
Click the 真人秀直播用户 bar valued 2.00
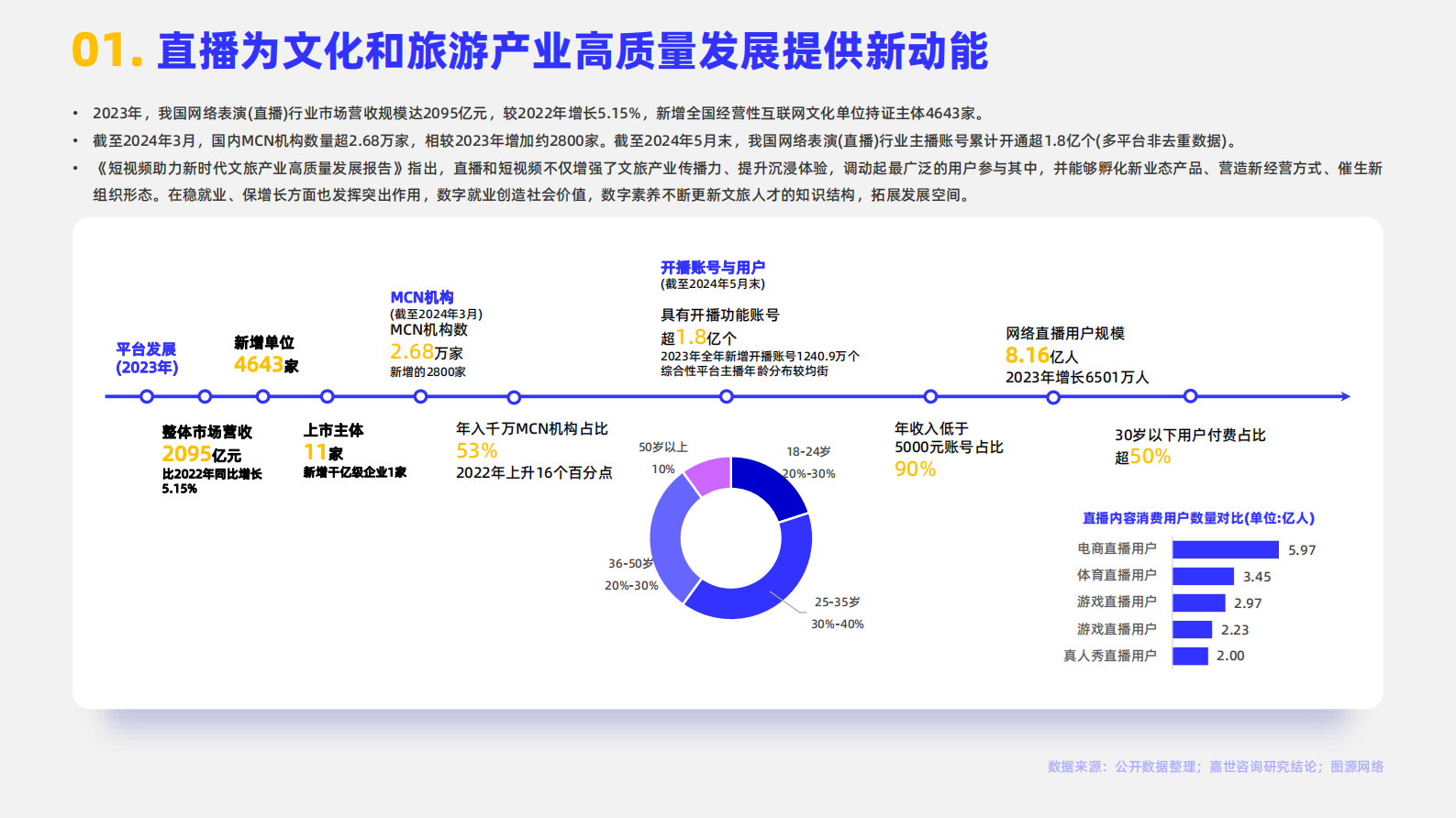tap(1190, 656)
